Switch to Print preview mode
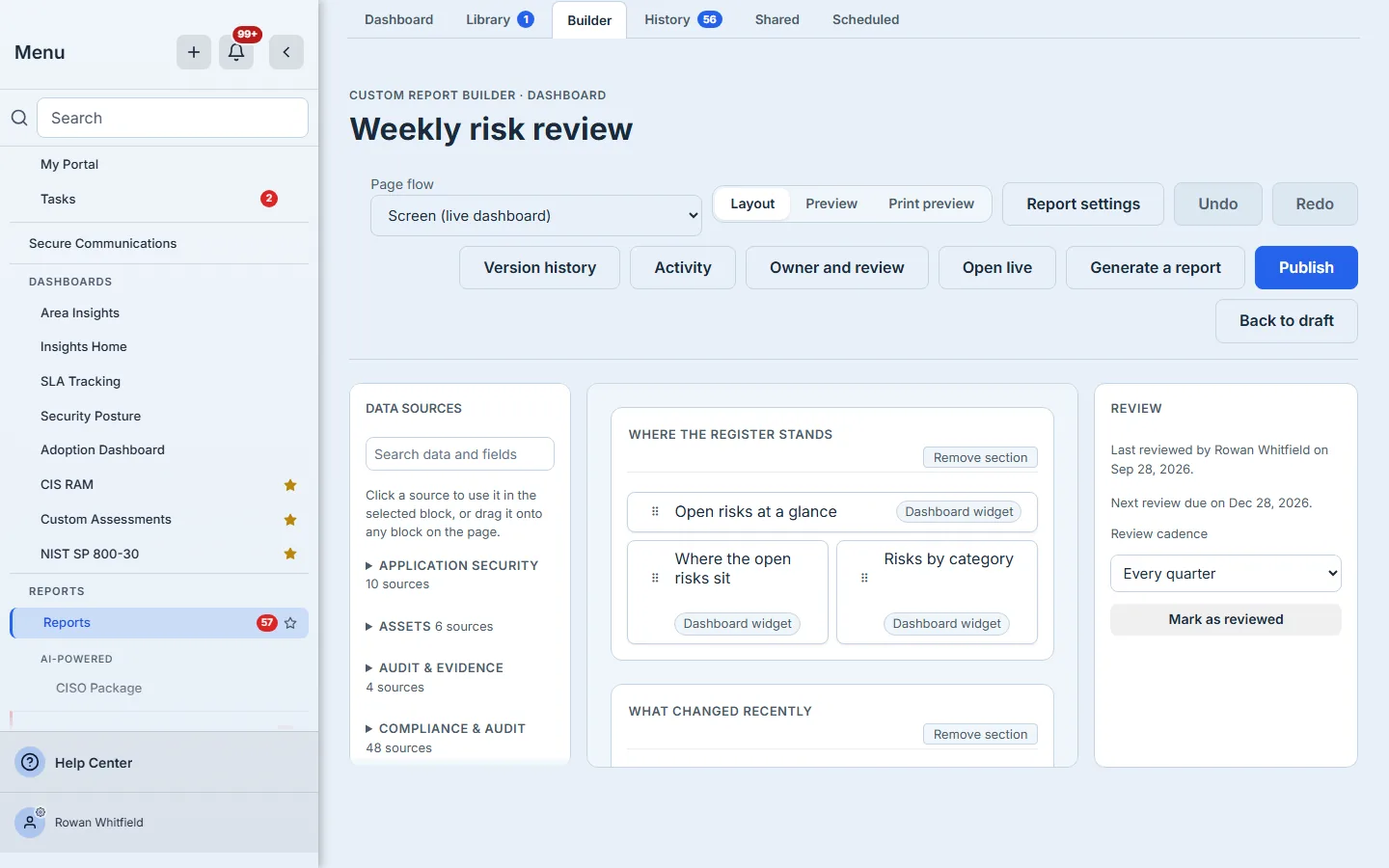Screen dimensions: 1389x868 pyautogui.click(x=931, y=203)
